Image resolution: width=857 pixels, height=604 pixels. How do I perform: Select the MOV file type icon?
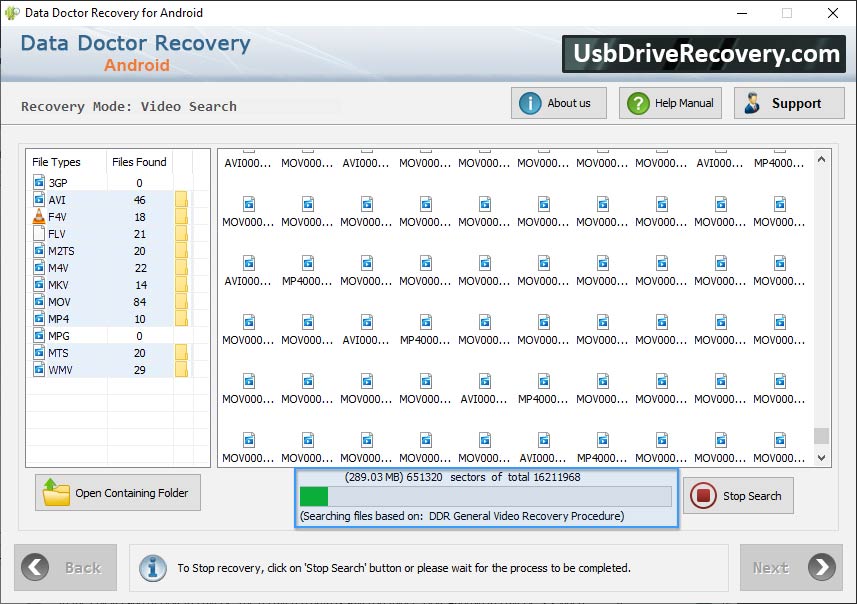39,301
